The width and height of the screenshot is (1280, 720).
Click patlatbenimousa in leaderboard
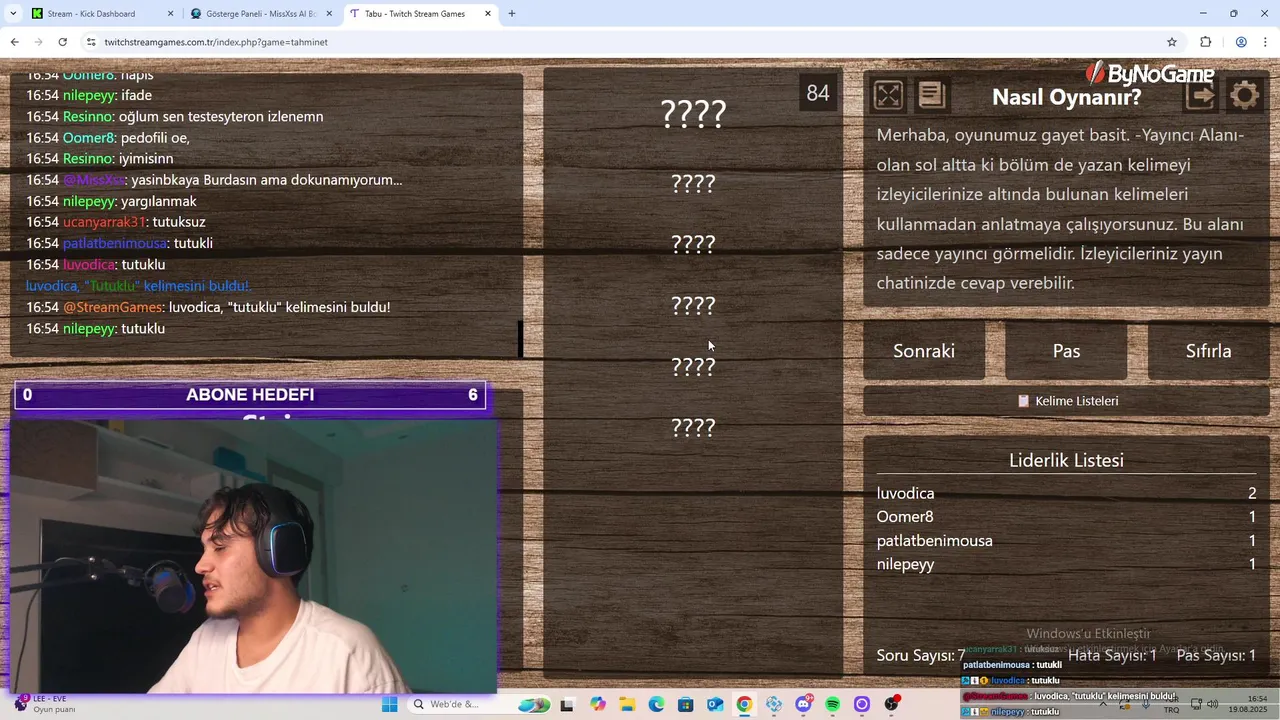click(x=935, y=541)
